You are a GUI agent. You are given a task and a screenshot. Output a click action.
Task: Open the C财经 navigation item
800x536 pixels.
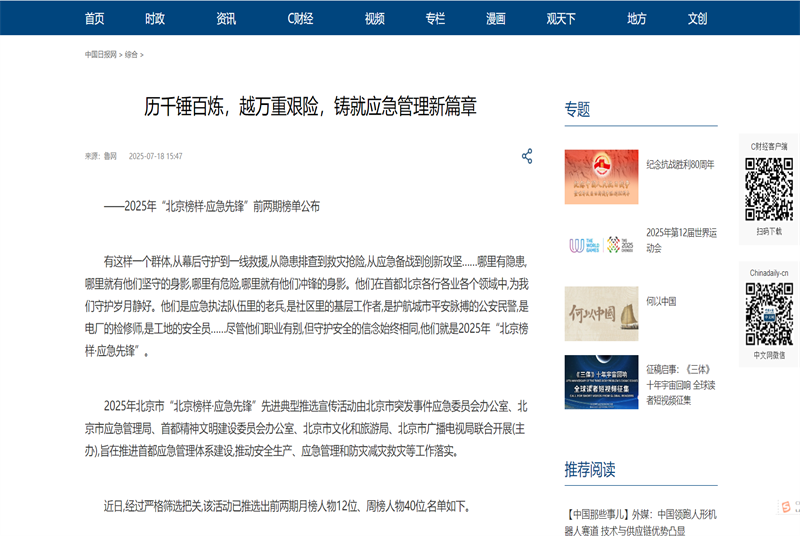tap(300, 18)
